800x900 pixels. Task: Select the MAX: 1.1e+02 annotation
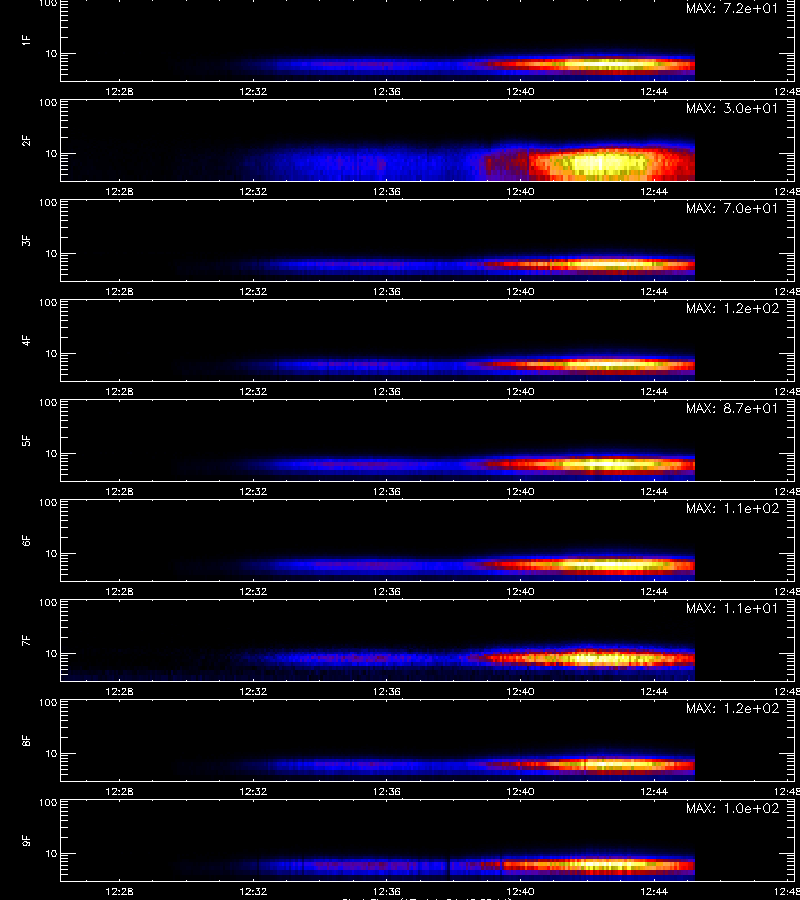tap(732, 509)
